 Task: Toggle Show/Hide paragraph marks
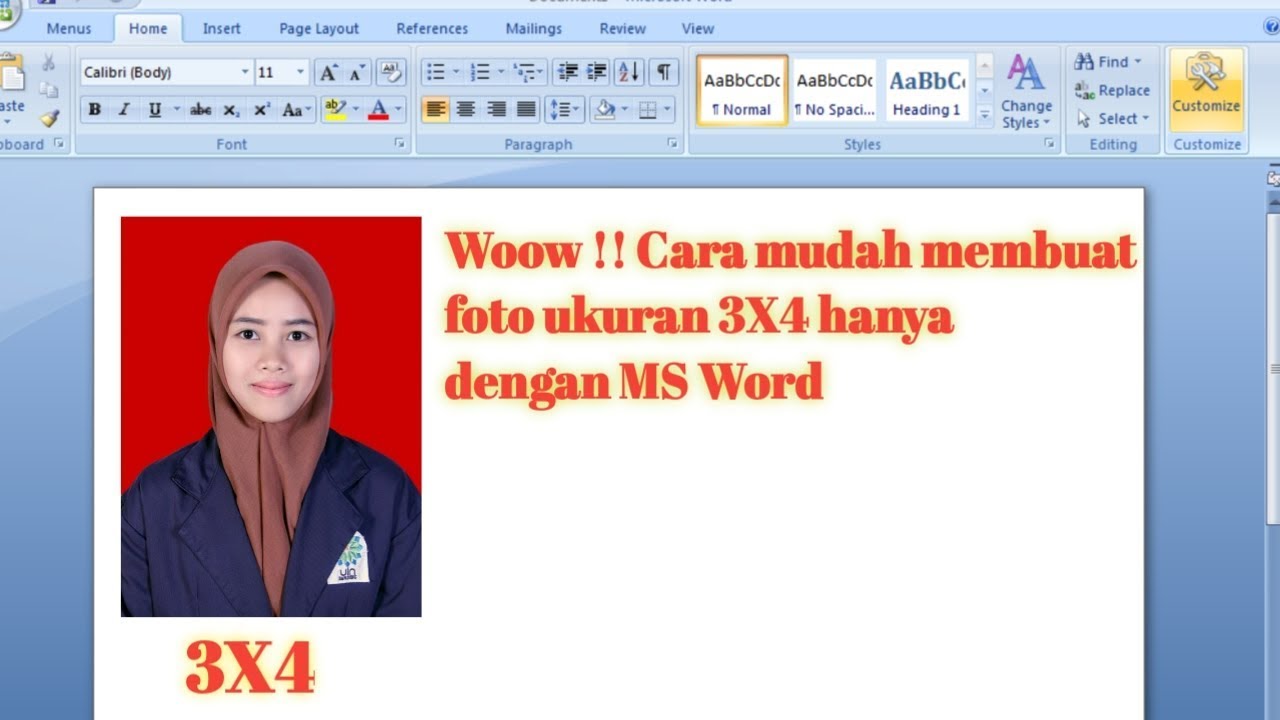pos(663,72)
